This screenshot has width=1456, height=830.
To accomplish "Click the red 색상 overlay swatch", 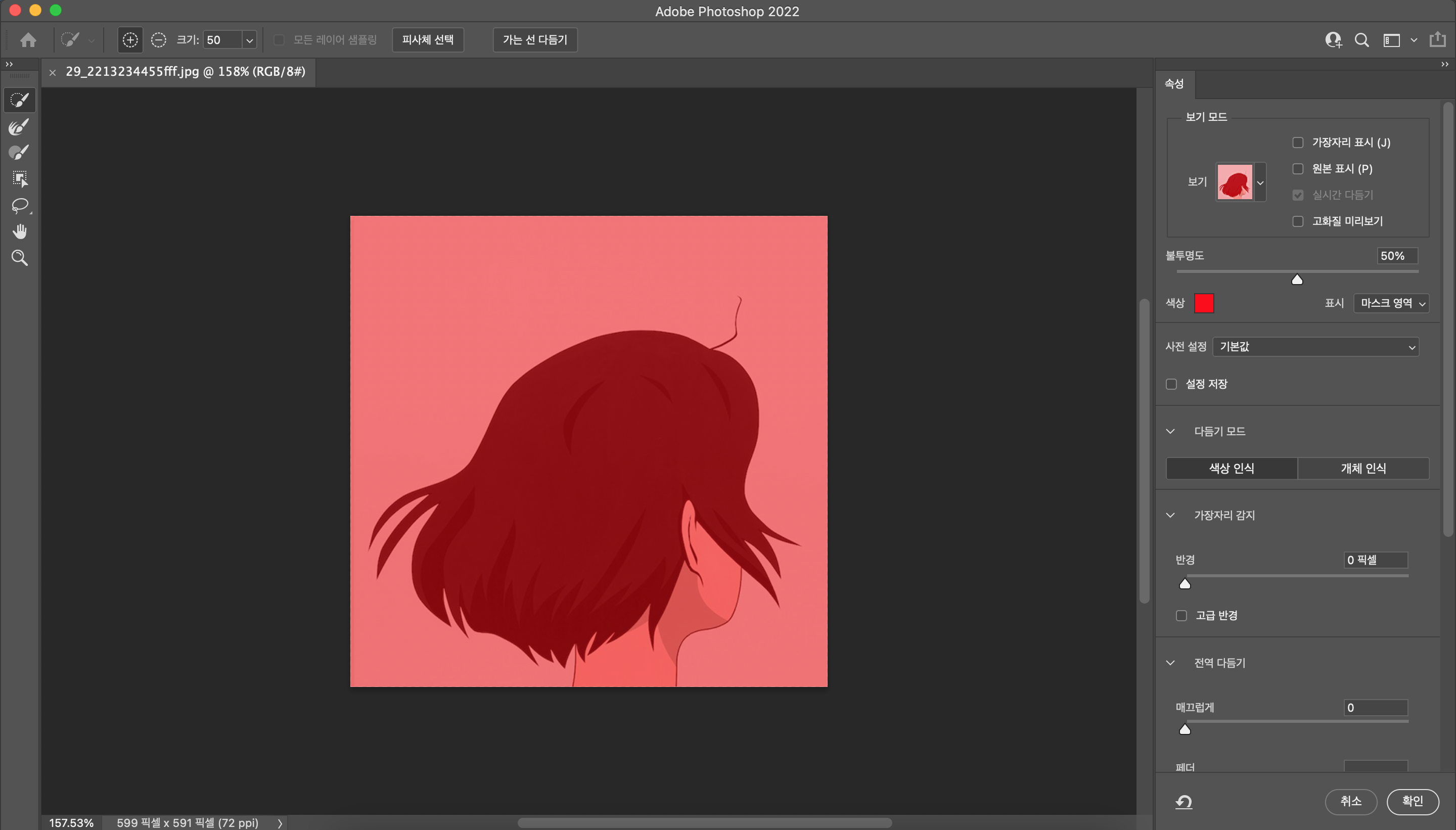I will pos(1203,303).
